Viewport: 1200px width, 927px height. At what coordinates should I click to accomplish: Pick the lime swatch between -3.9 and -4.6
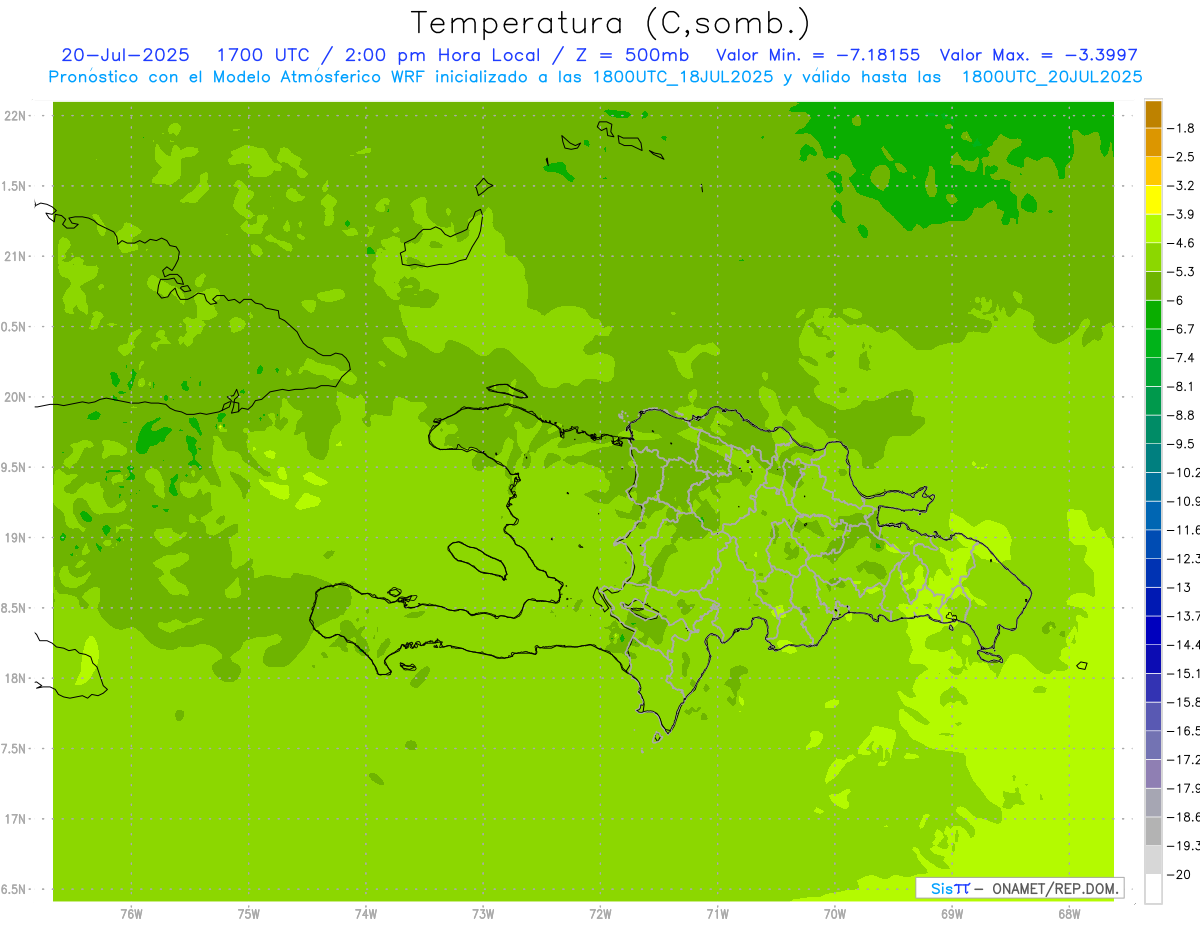click(1153, 228)
